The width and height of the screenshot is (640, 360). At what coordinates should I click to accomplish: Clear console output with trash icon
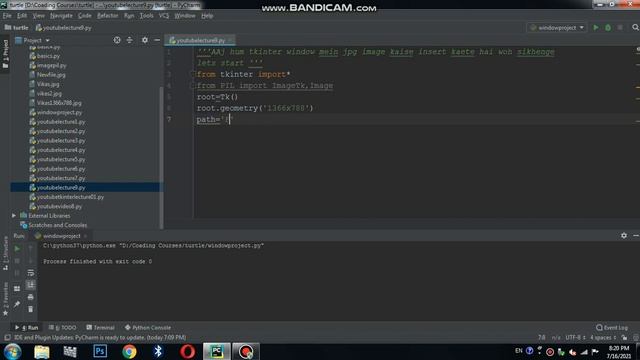point(31,309)
